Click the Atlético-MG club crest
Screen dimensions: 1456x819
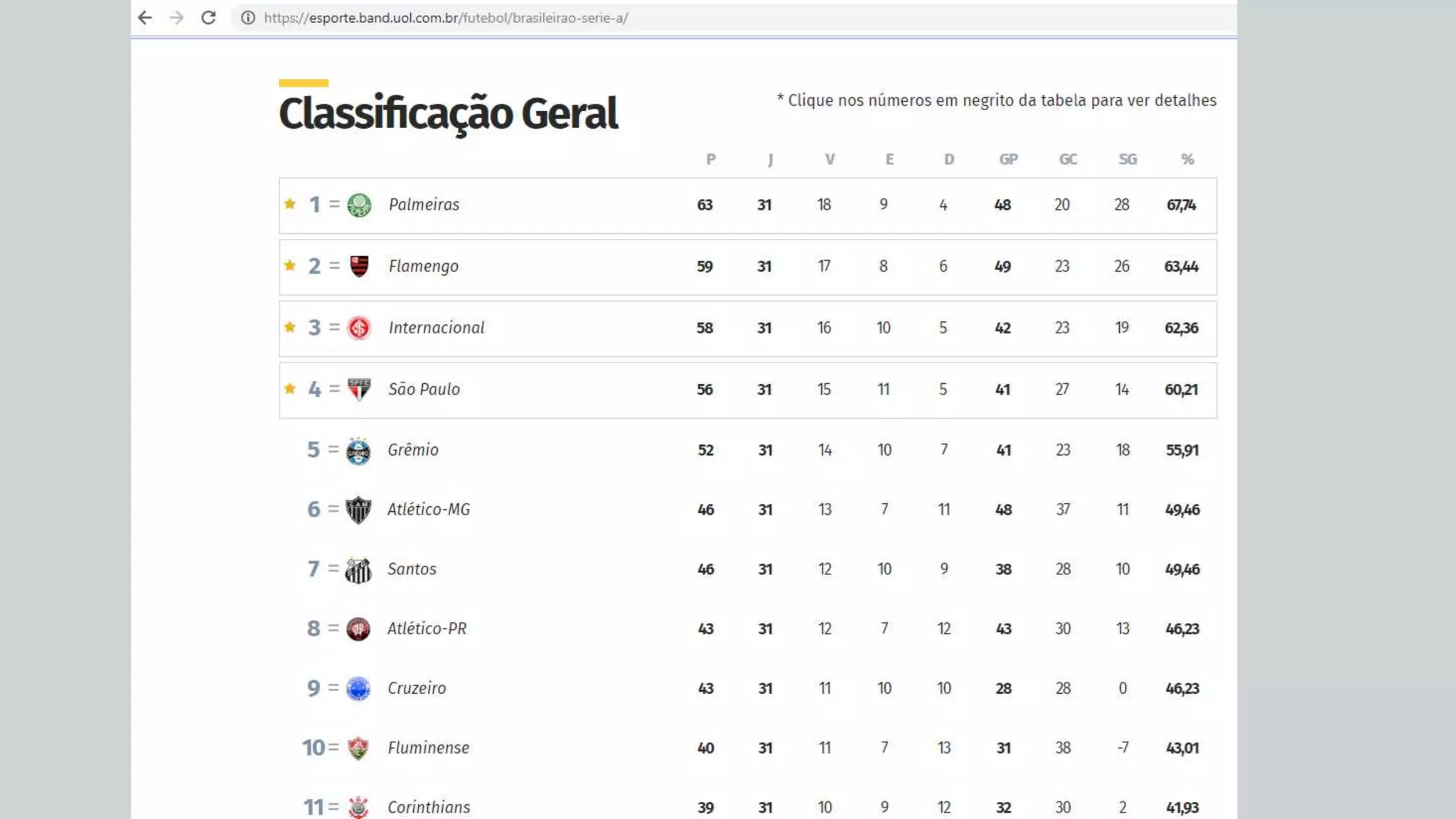[358, 510]
